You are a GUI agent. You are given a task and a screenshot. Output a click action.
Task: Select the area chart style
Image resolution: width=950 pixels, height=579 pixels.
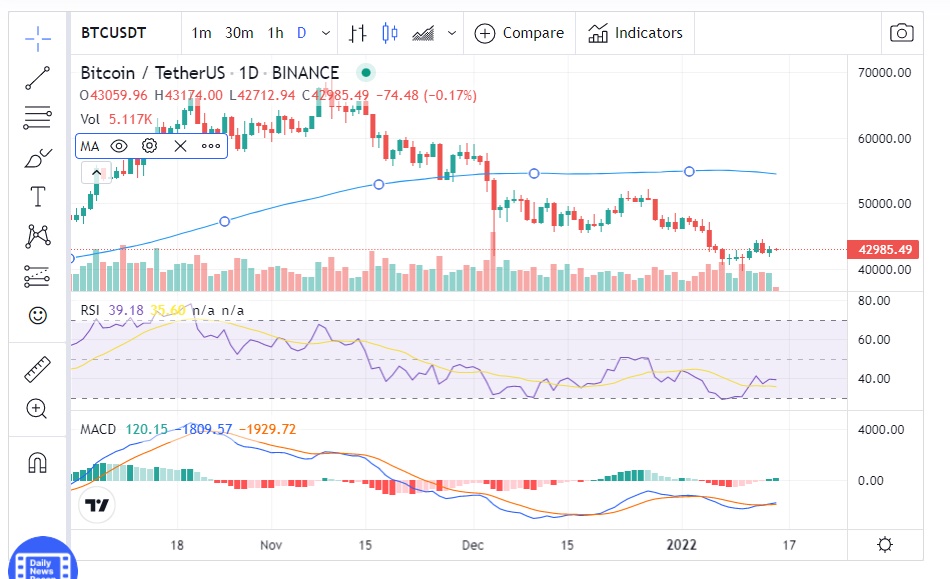click(x=424, y=33)
